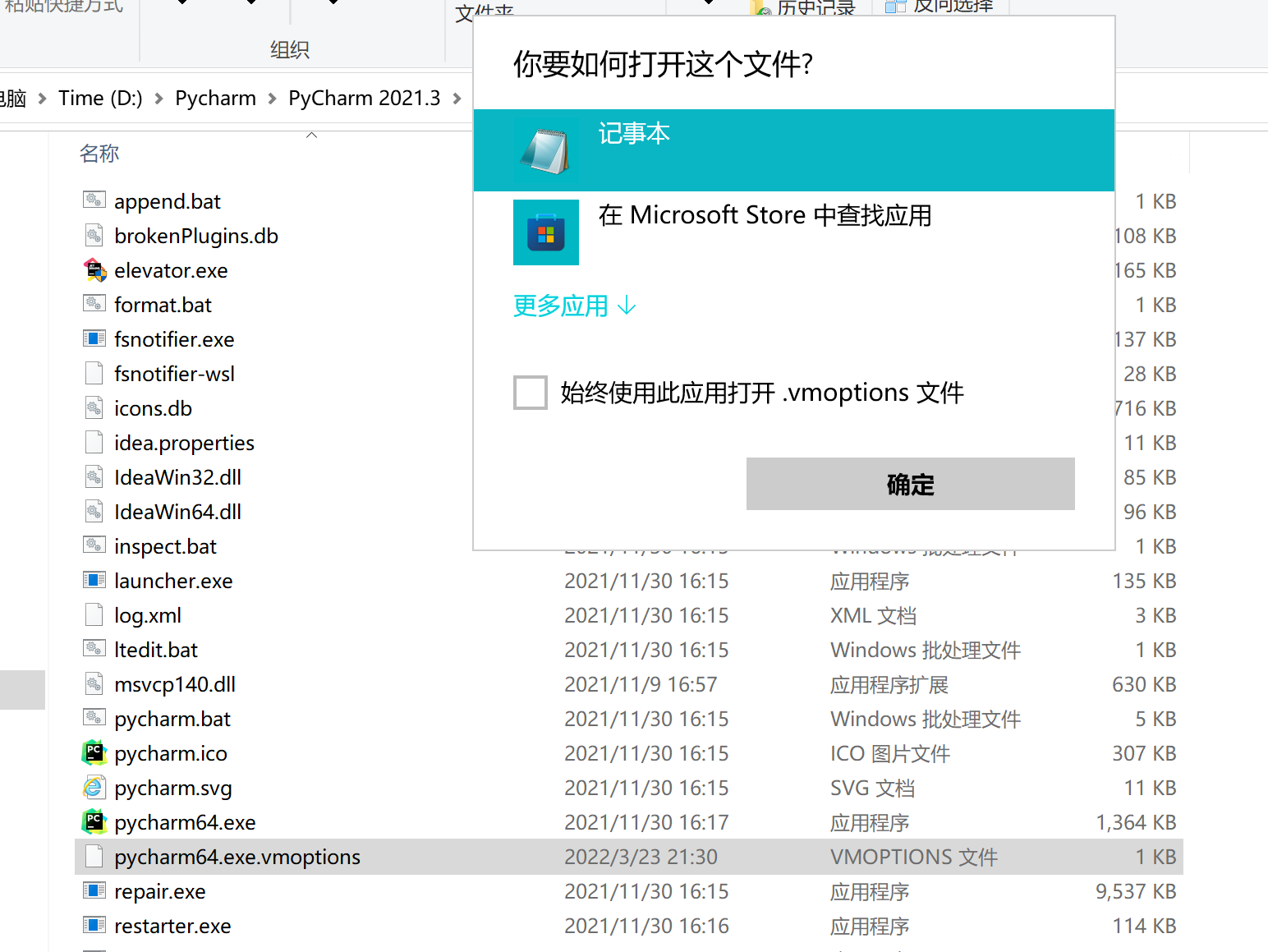
Task: Sort by 名称 column header
Action: (x=99, y=153)
